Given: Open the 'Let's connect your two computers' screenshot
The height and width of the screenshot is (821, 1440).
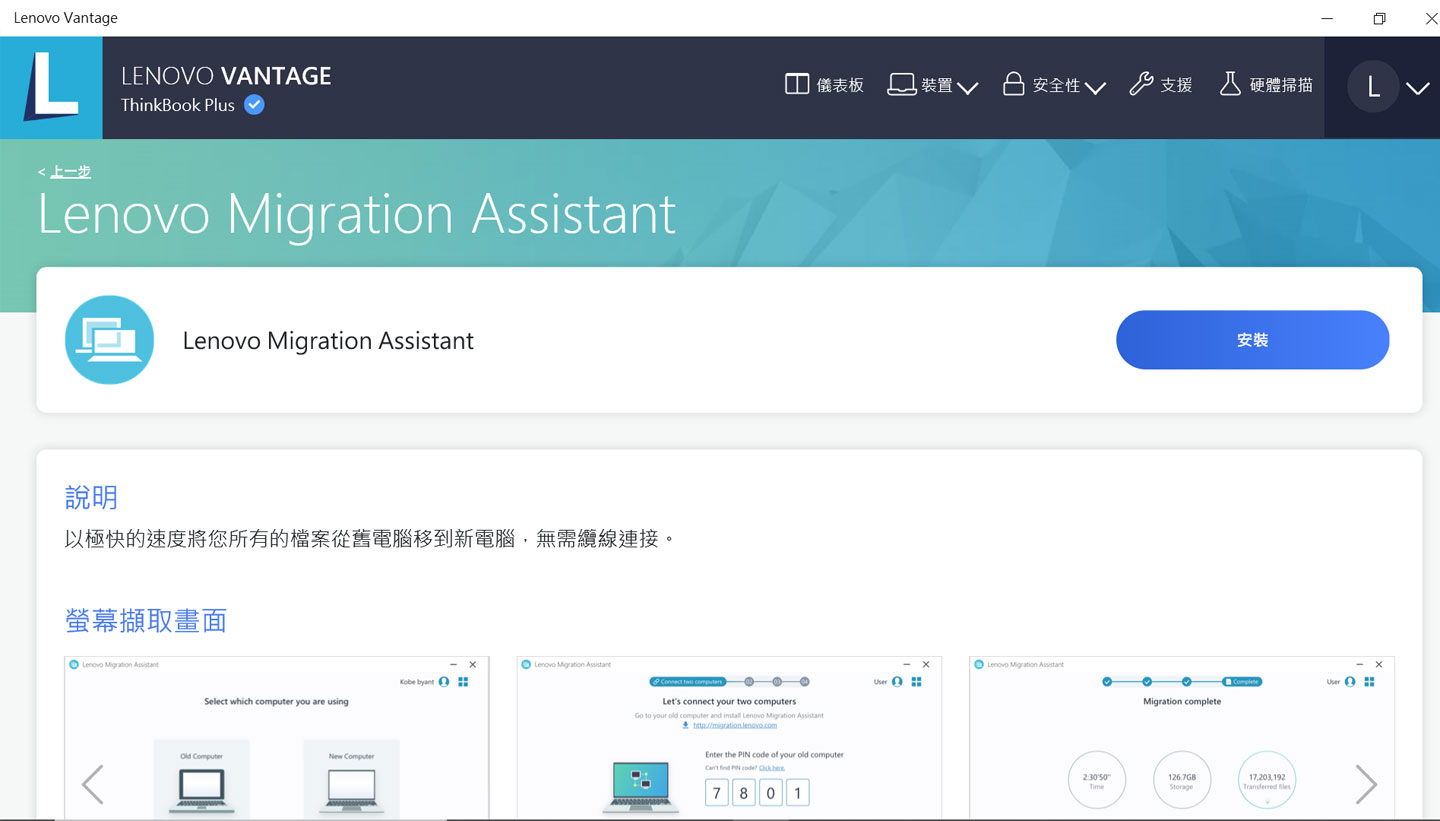Looking at the screenshot, I should click(x=729, y=737).
